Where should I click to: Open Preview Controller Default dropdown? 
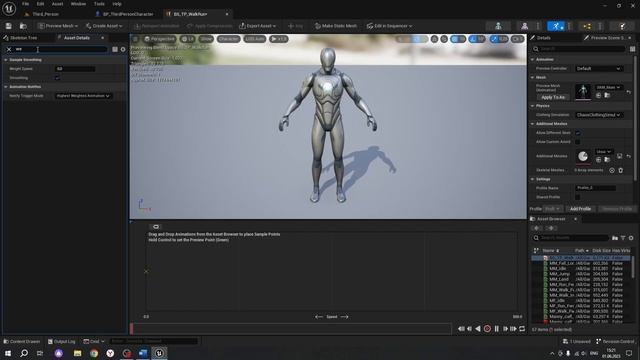point(599,69)
